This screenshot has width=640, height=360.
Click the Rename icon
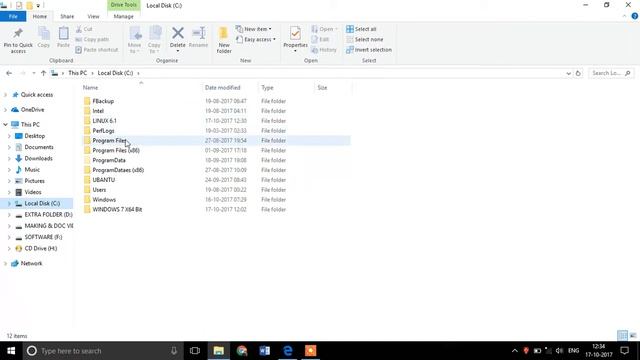198,33
